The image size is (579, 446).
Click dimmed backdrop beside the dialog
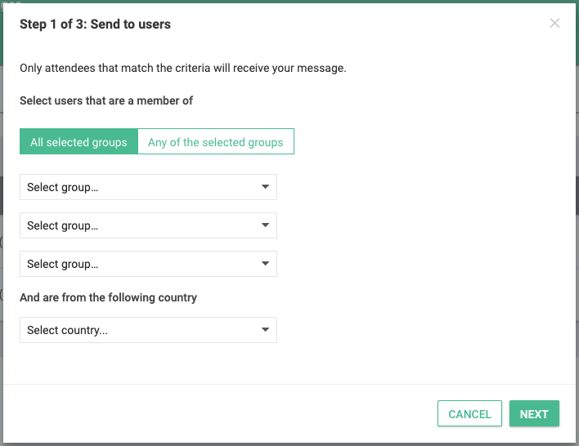coord(577,222)
